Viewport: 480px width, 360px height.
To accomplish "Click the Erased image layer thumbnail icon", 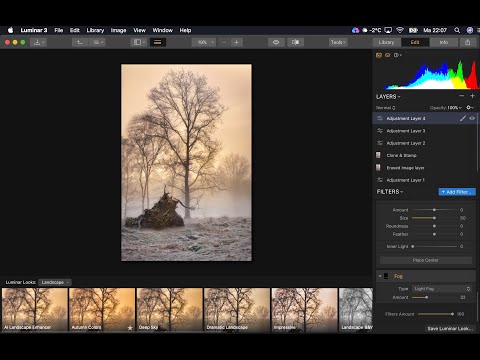I will (x=378, y=168).
